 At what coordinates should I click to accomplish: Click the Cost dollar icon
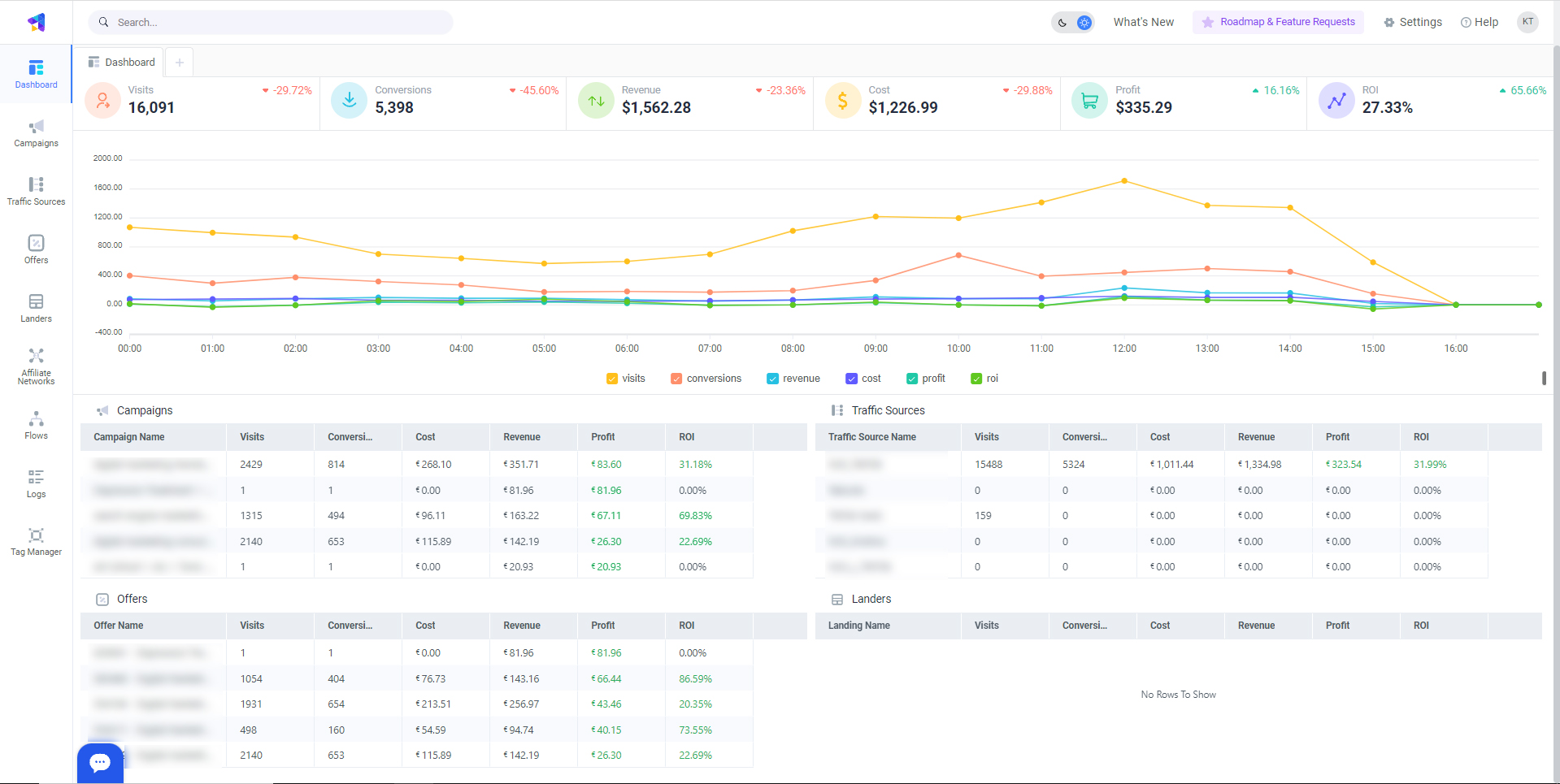(x=843, y=101)
